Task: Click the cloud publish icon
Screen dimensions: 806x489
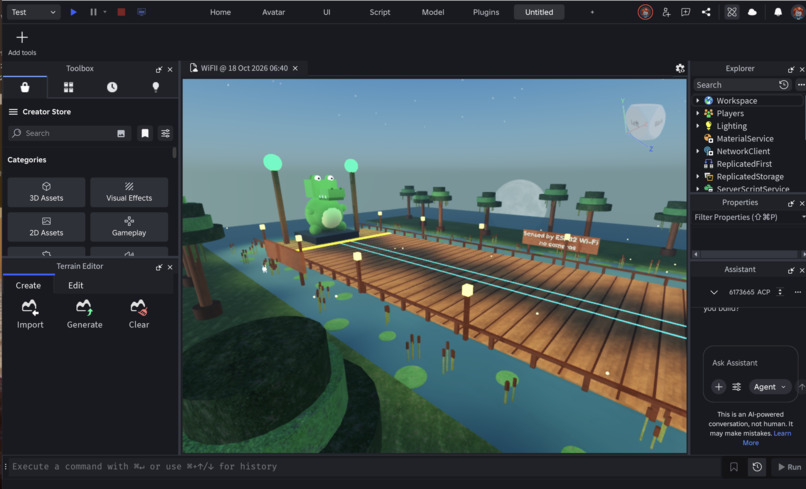Action: click(752, 12)
